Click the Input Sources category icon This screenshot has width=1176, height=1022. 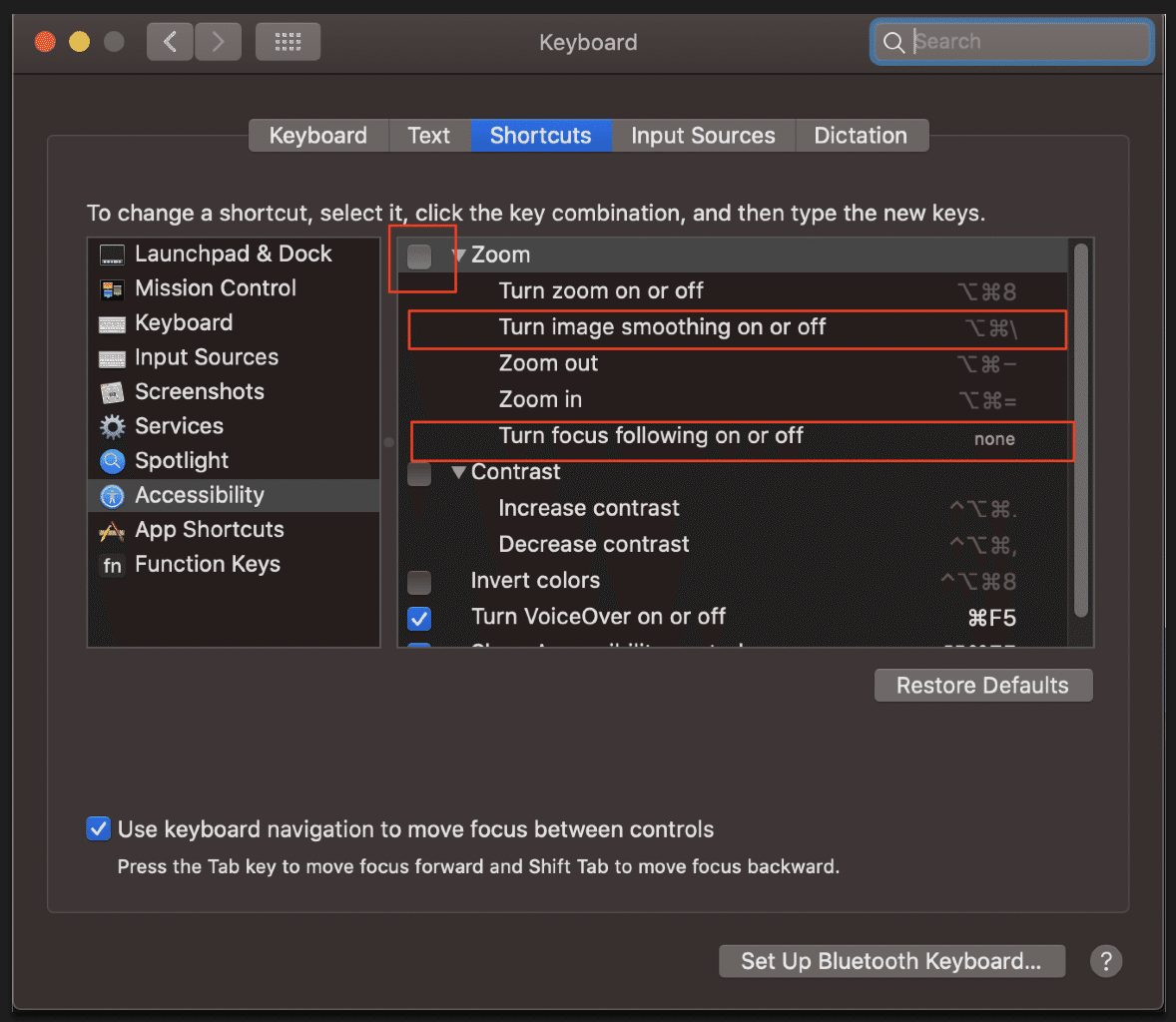click(x=112, y=358)
